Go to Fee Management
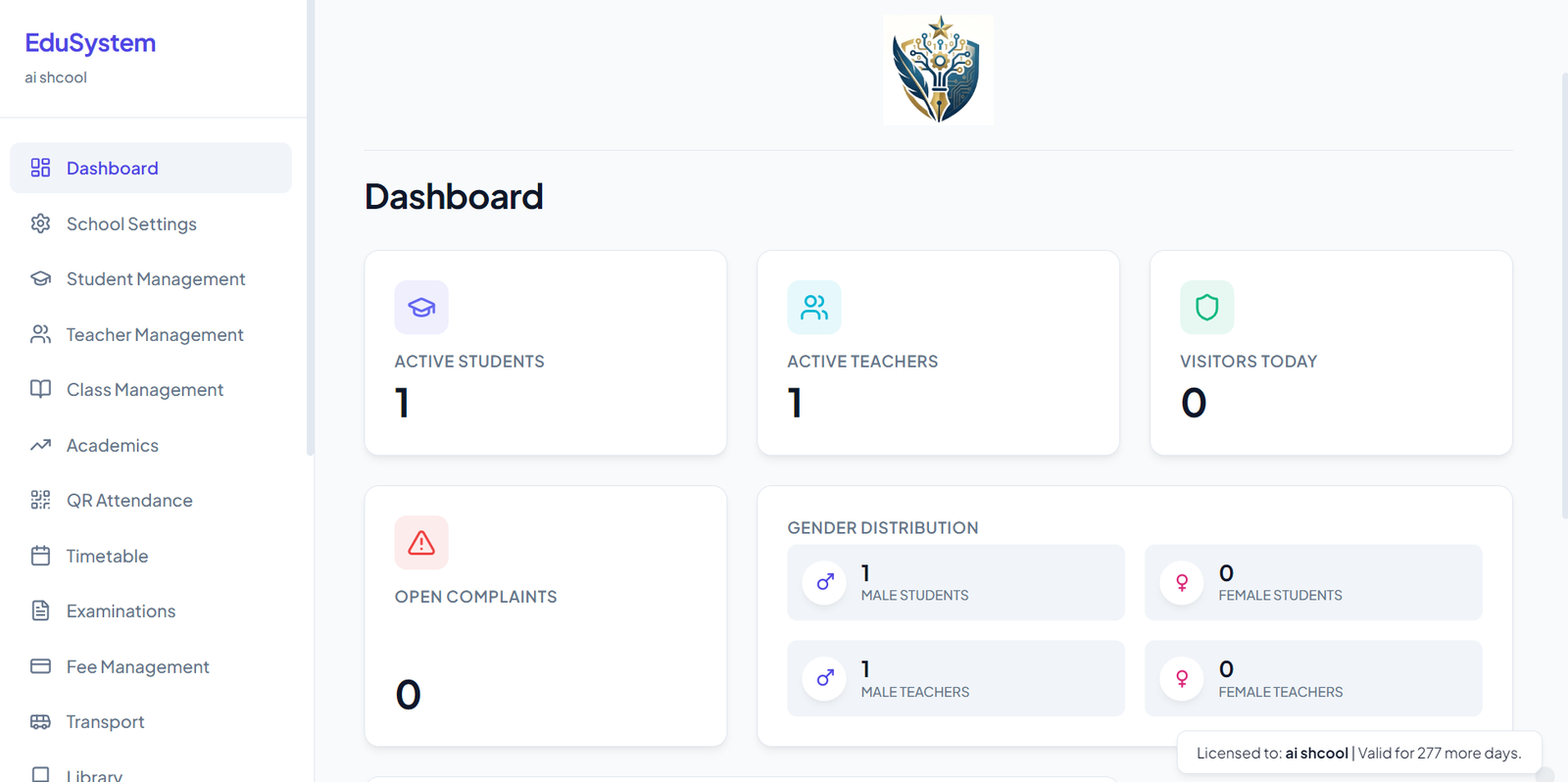Screen dimensions: 1568x782 [x=151, y=666]
